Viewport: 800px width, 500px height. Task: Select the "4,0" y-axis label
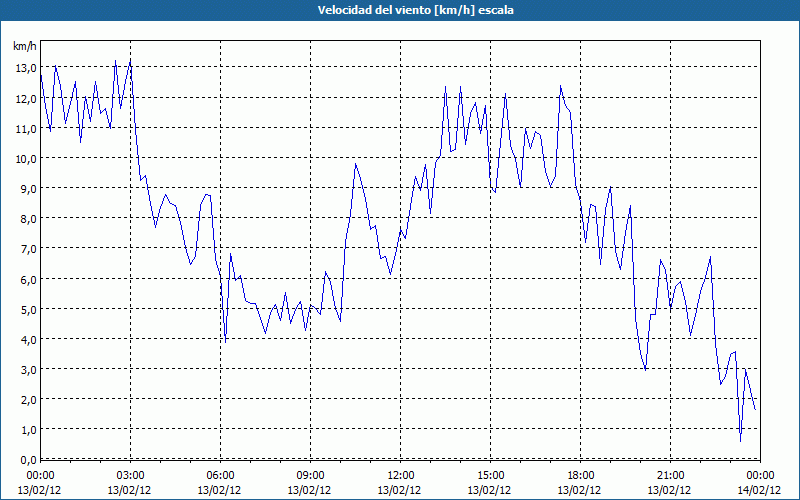point(28,340)
